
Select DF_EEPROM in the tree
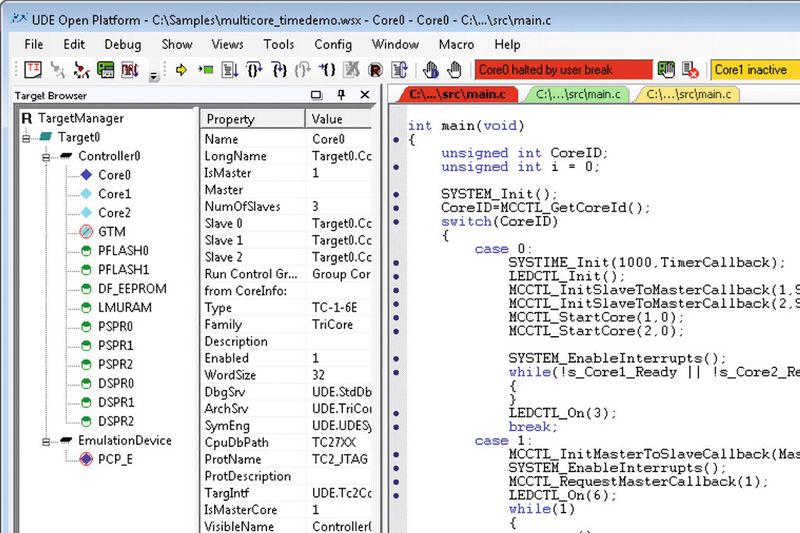tap(132, 289)
